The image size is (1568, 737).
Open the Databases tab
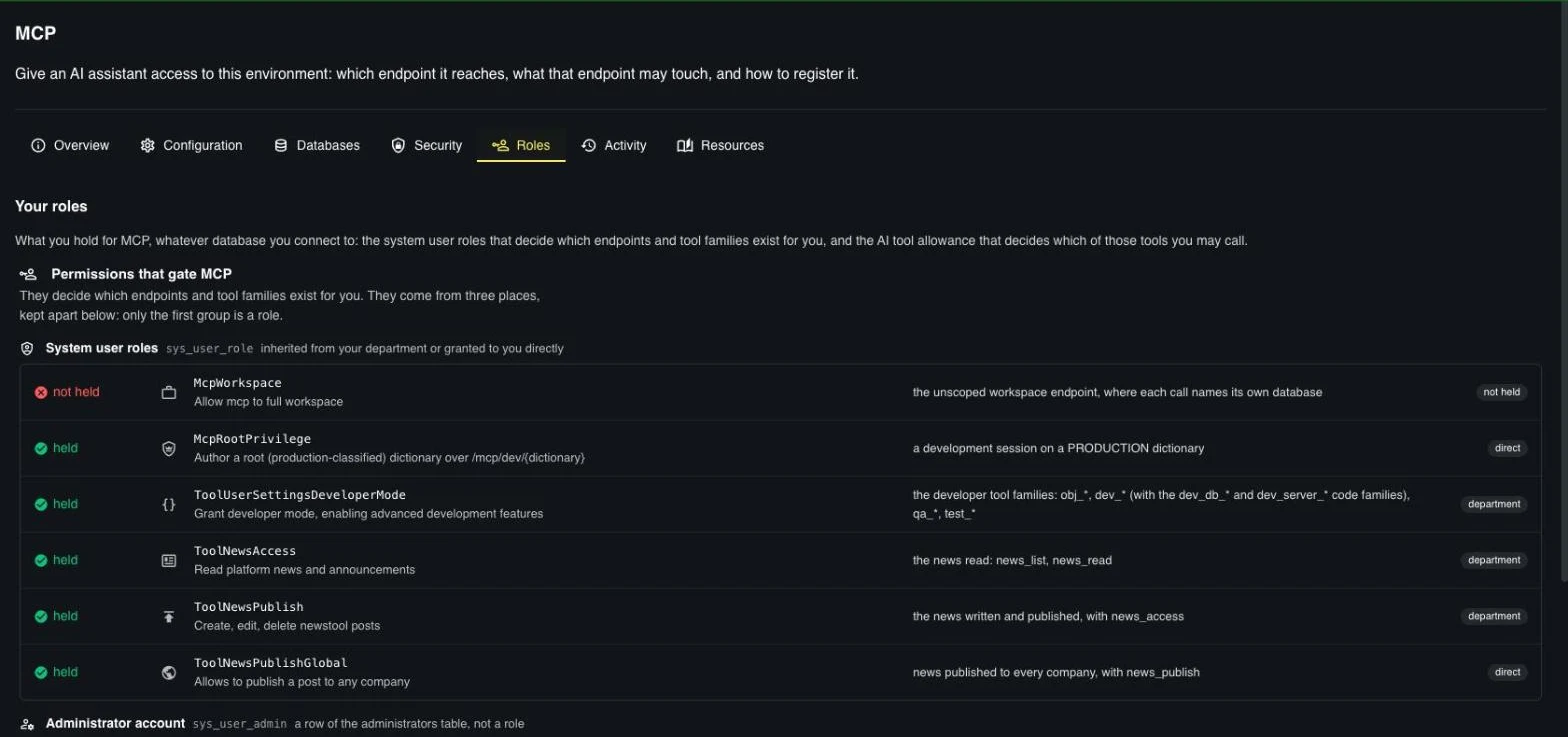[317, 146]
